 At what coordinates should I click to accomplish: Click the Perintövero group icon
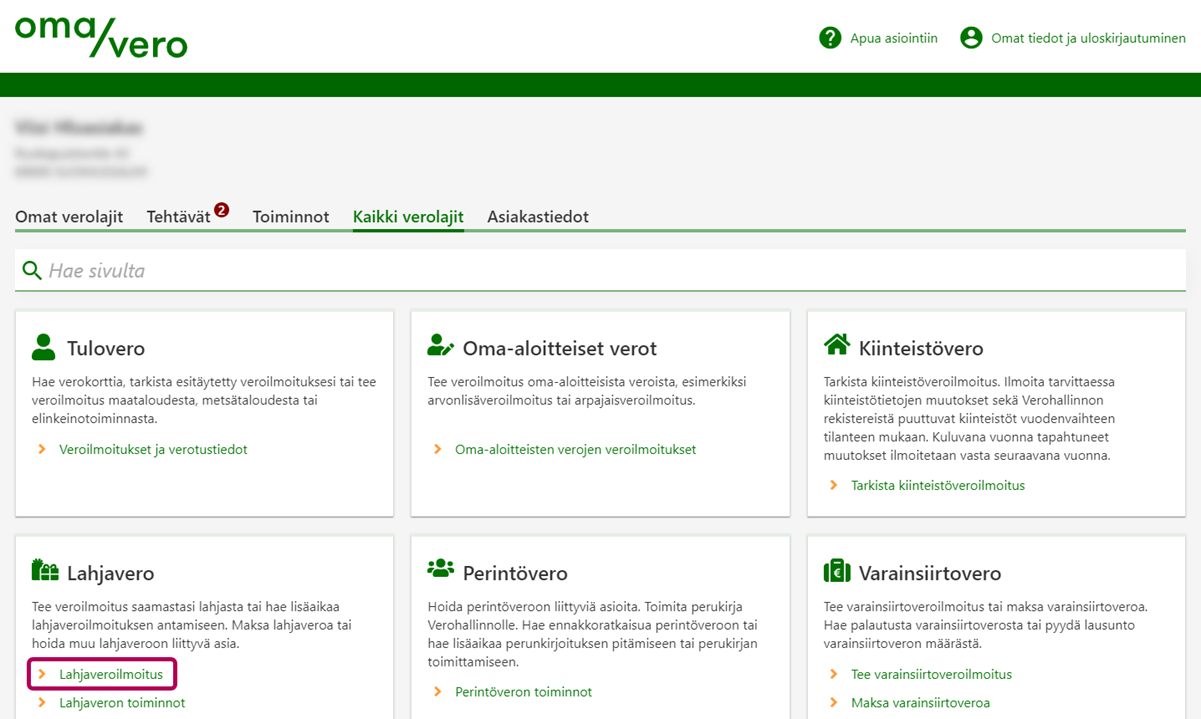(440, 569)
